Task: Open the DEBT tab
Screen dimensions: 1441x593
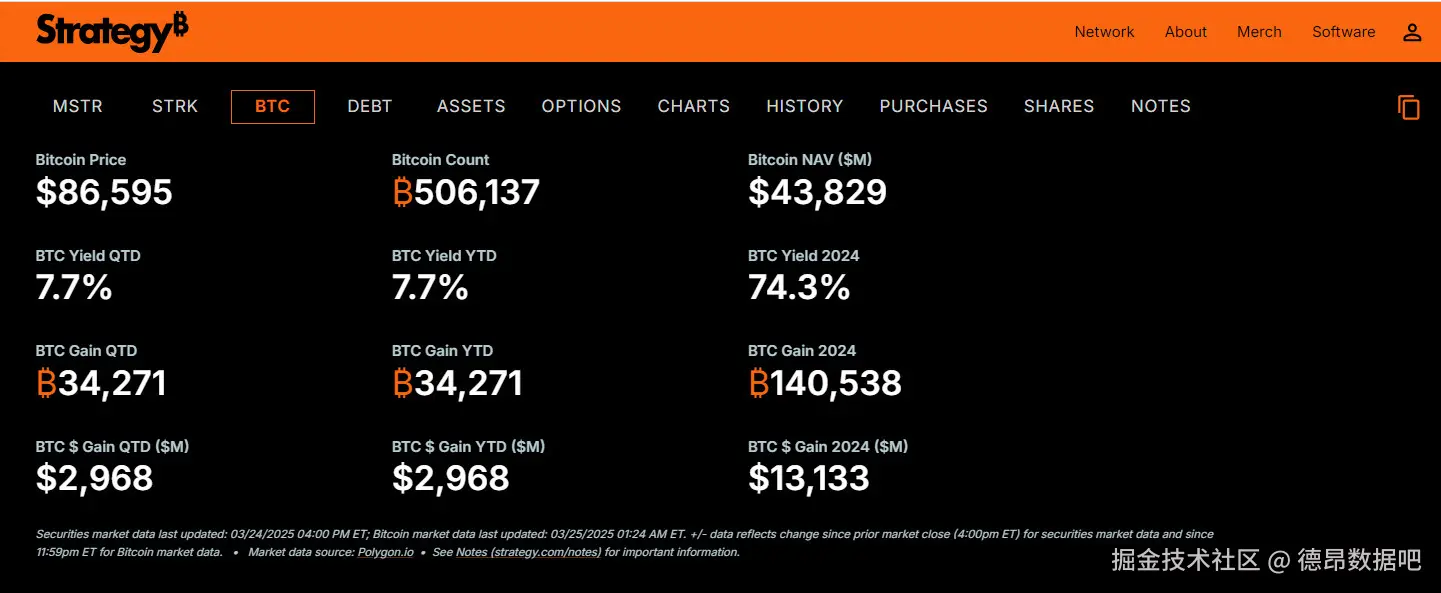Action: click(370, 106)
